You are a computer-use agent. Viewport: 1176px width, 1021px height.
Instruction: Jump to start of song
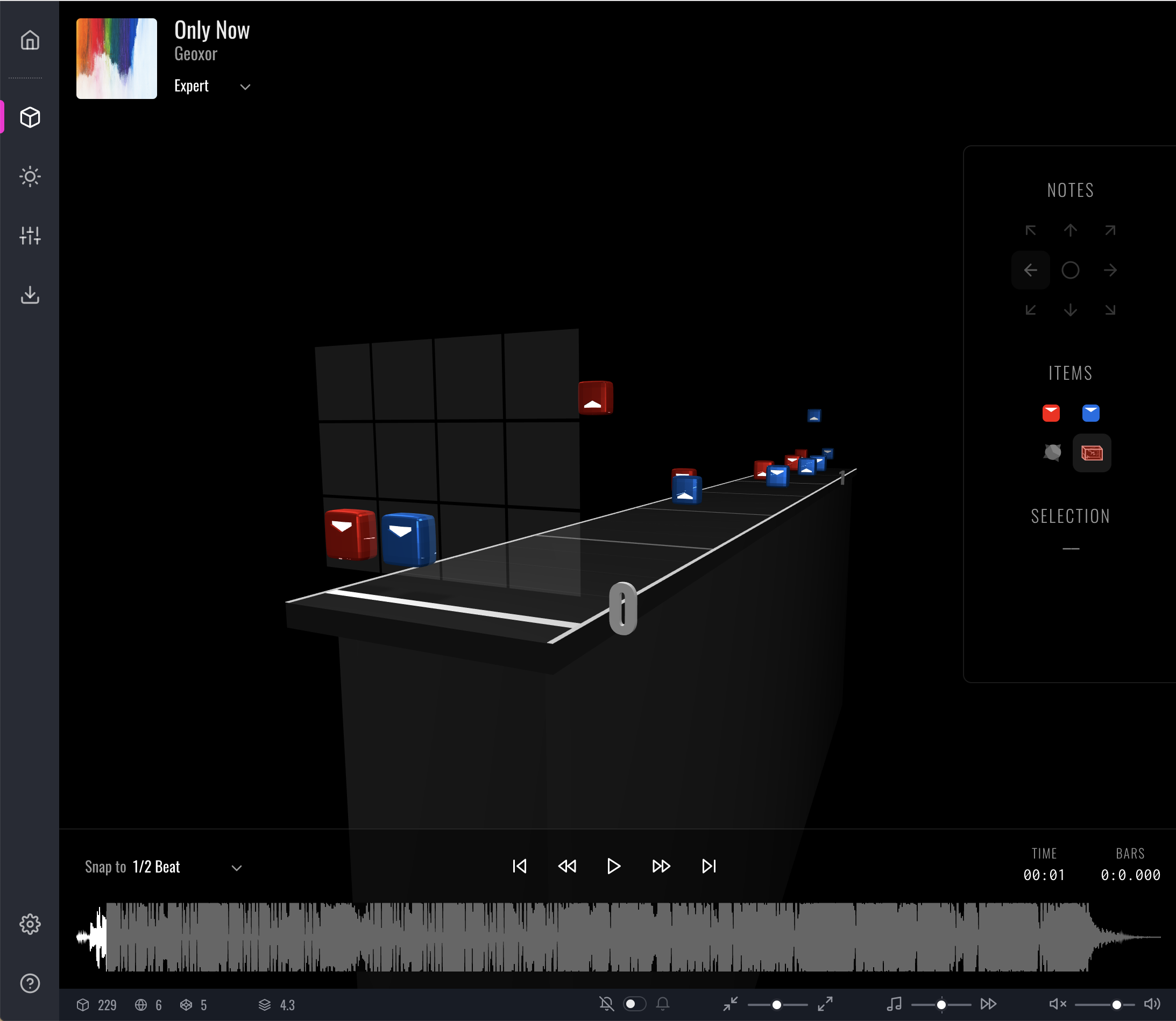tap(519, 866)
